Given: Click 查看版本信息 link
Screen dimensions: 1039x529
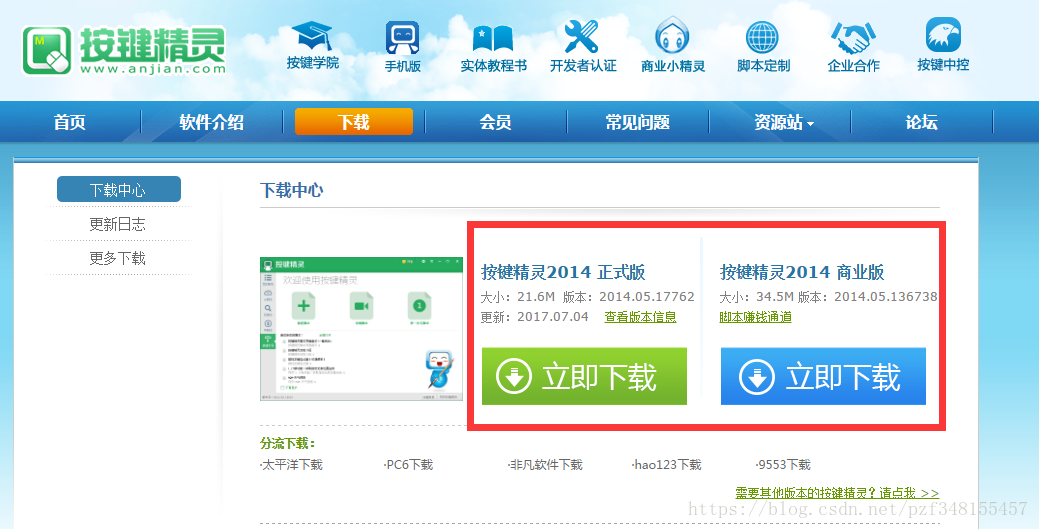Looking at the screenshot, I should point(640,317).
